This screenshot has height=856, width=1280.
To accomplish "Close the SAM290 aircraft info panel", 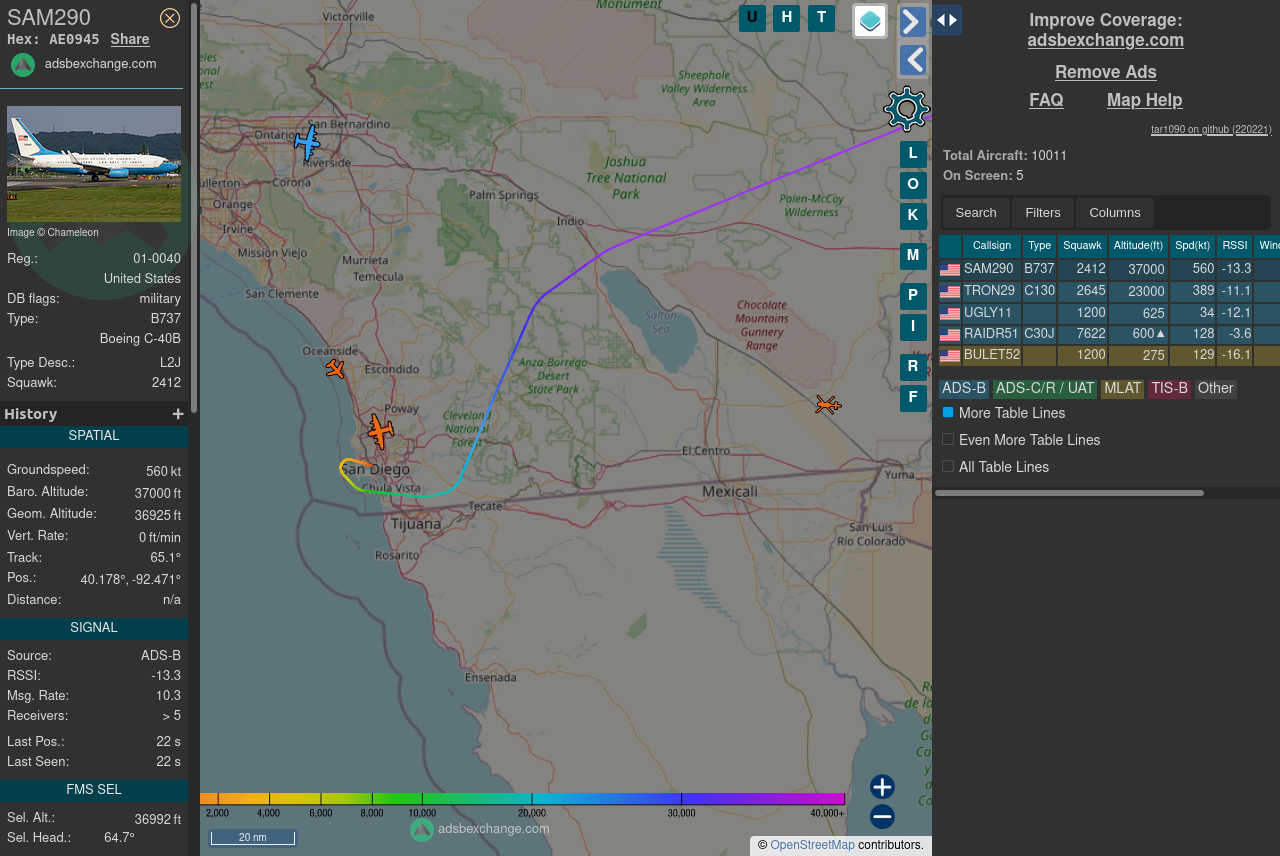I will pos(170,18).
